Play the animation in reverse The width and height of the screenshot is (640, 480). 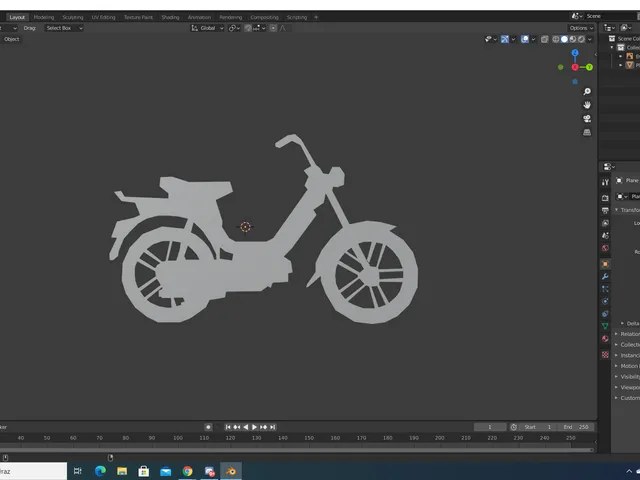[x=246, y=427]
